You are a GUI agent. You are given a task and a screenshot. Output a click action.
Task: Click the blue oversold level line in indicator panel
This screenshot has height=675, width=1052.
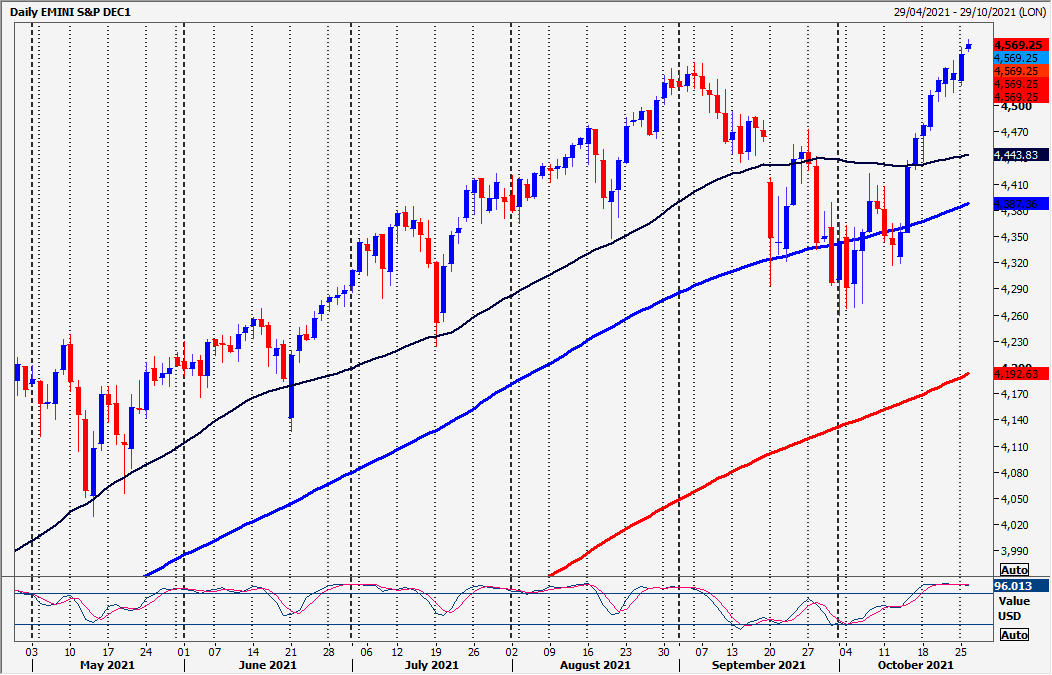[500, 623]
